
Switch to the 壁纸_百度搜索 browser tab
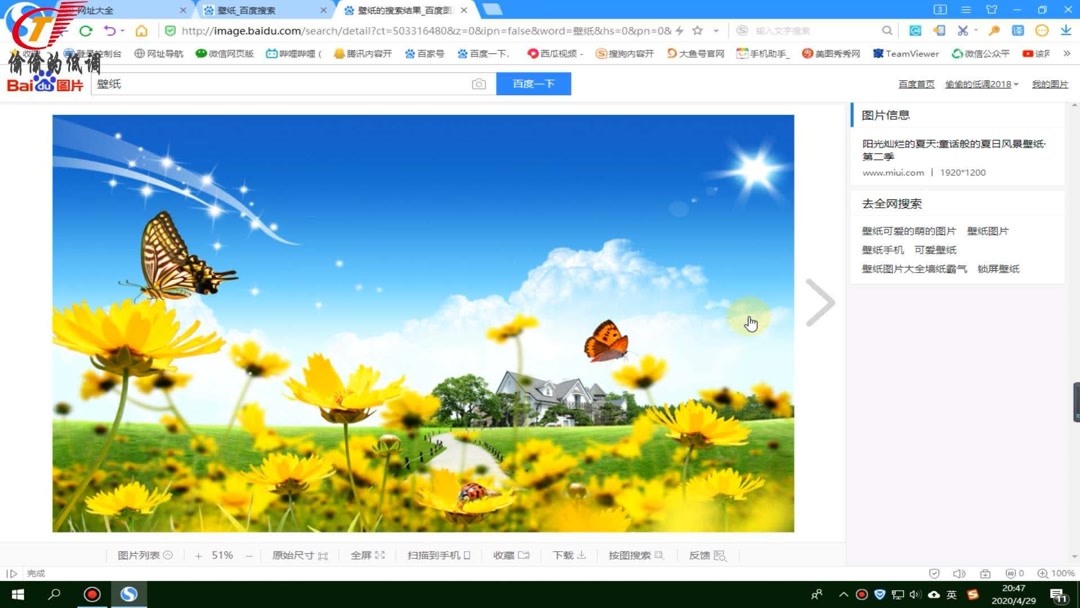click(250, 10)
